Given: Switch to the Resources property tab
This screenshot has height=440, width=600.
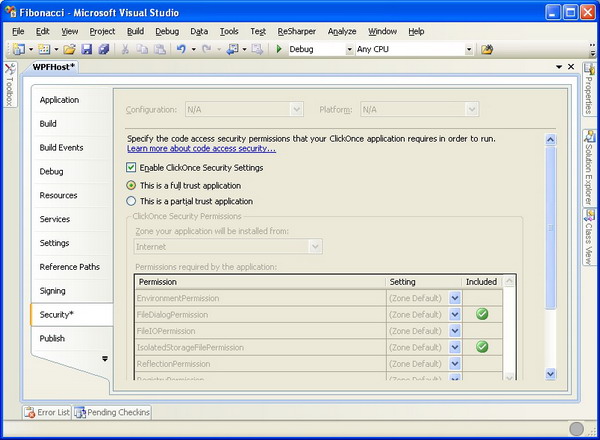Looking at the screenshot, I should [72, 196].
